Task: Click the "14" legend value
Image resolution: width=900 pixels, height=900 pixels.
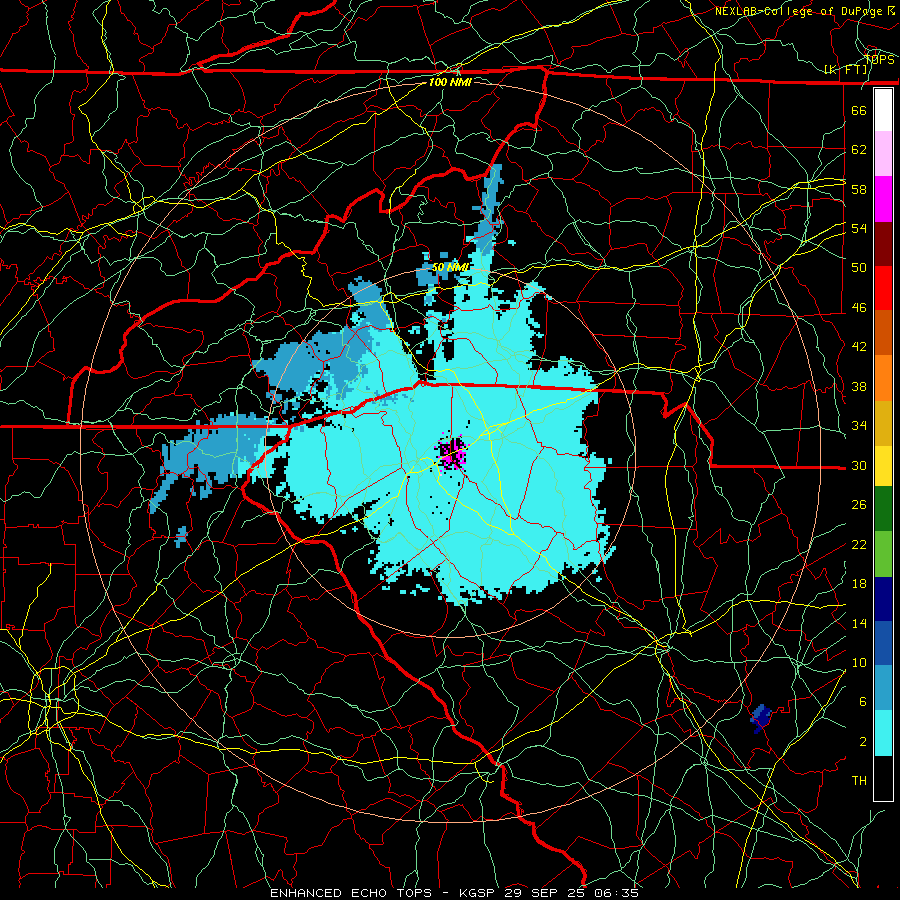Action: pyautogui.click(x=859, y=623)
